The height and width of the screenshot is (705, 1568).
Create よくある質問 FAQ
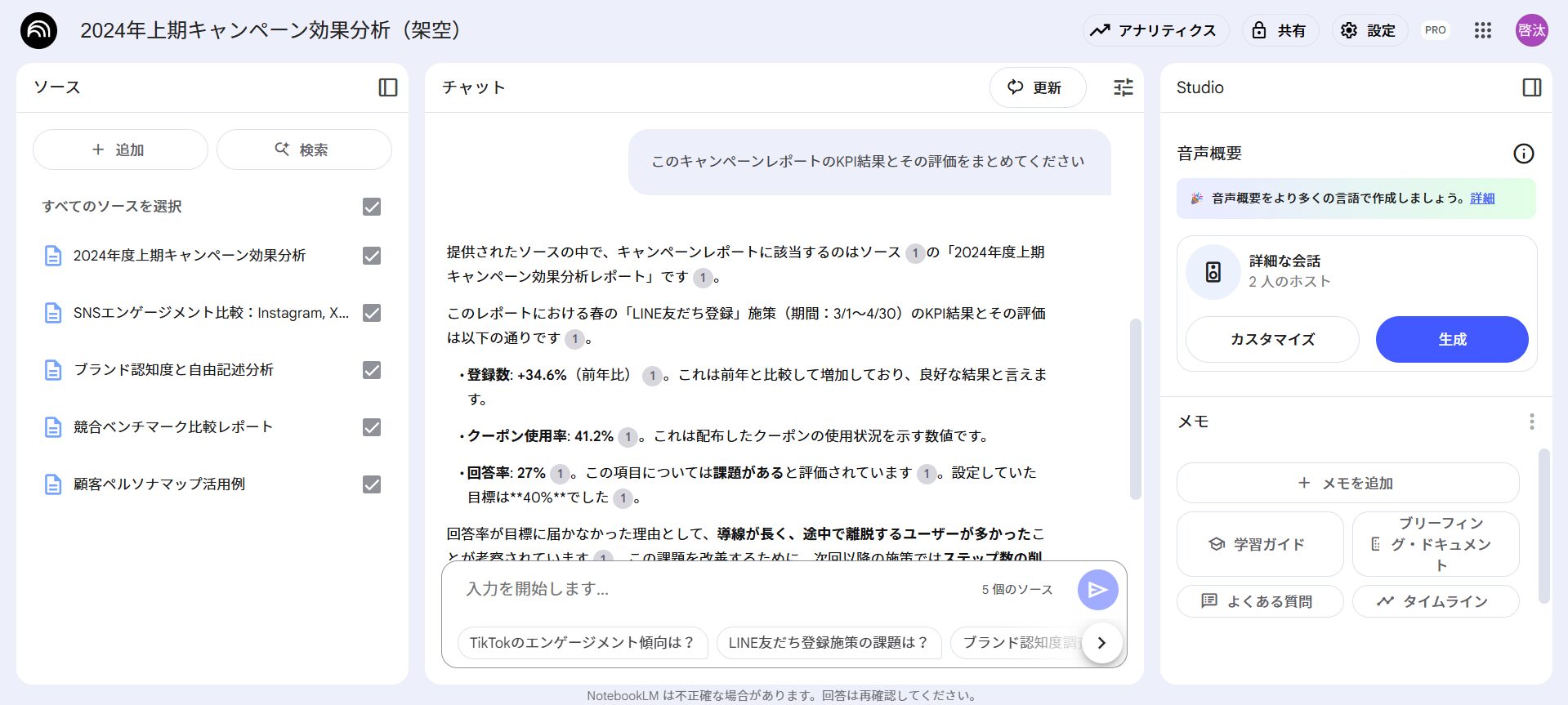click(x=1260, y=601)
